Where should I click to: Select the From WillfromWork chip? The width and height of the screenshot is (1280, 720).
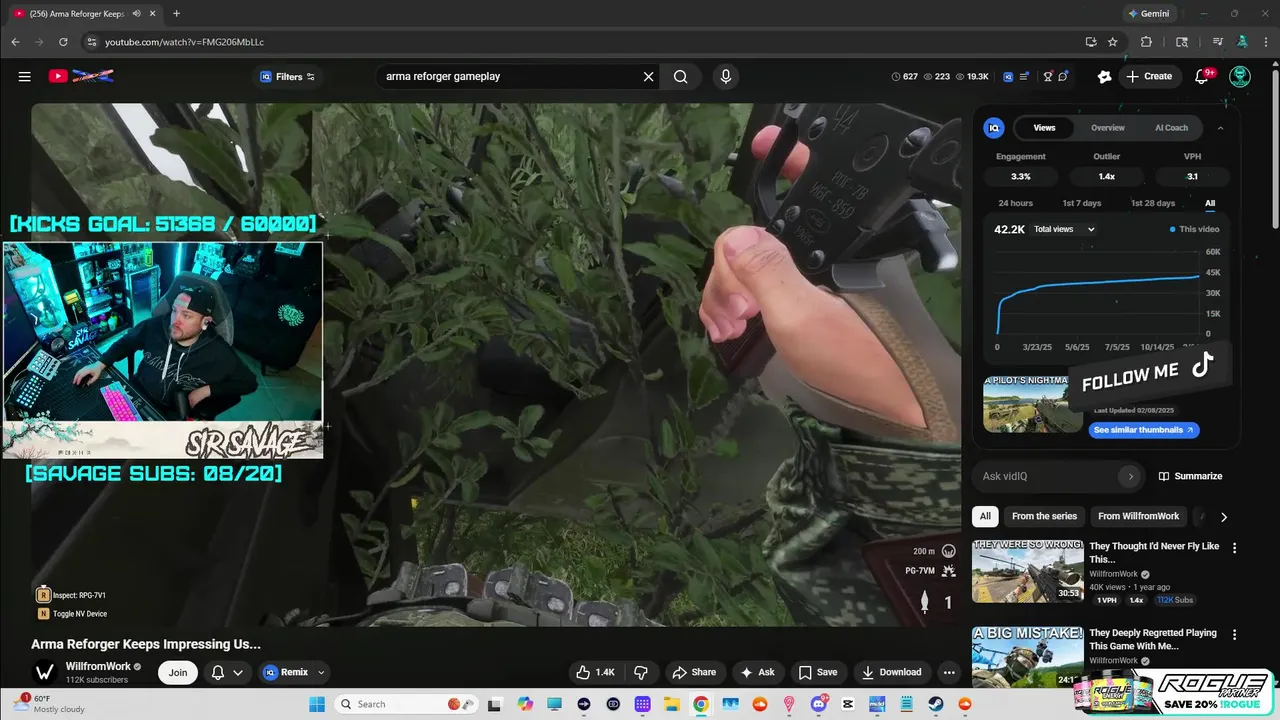(1138, 516)
